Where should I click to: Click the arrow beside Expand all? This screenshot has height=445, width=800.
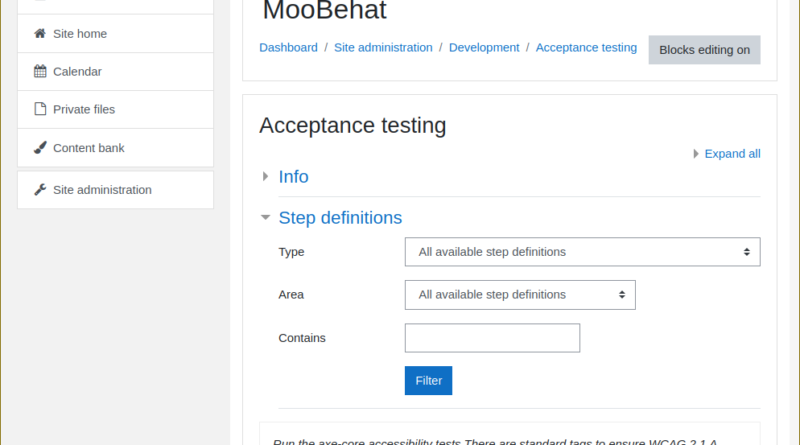coord(696,154)
